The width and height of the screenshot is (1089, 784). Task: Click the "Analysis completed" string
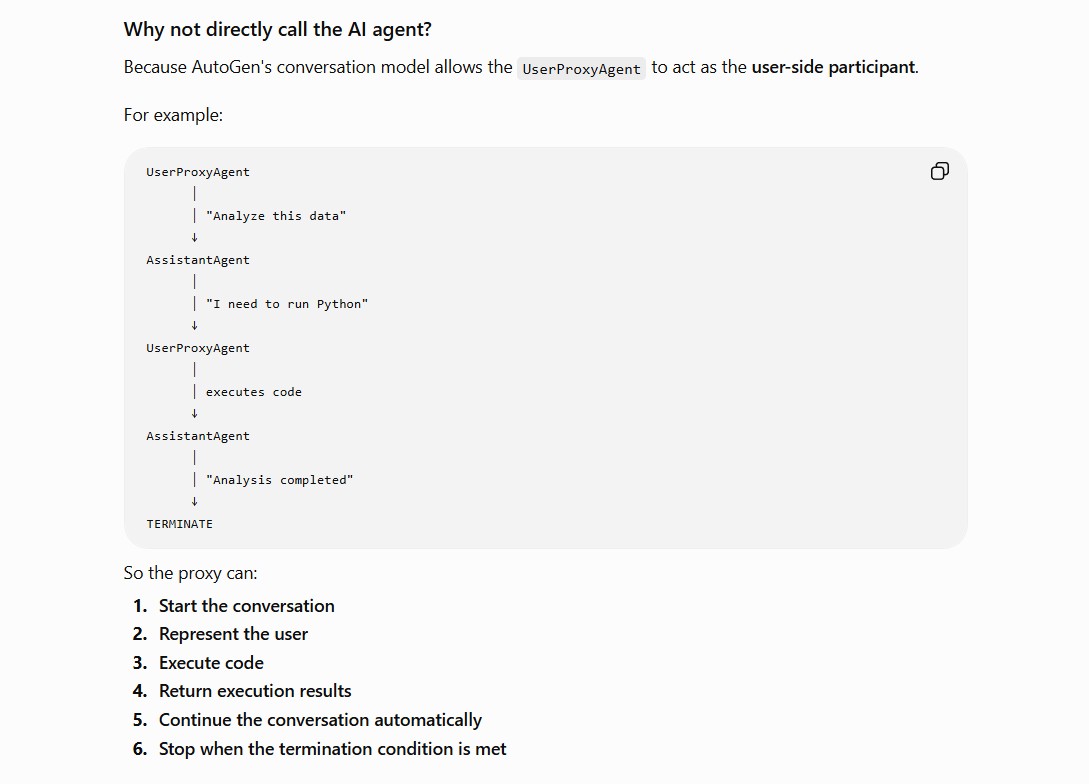(279, 480)
